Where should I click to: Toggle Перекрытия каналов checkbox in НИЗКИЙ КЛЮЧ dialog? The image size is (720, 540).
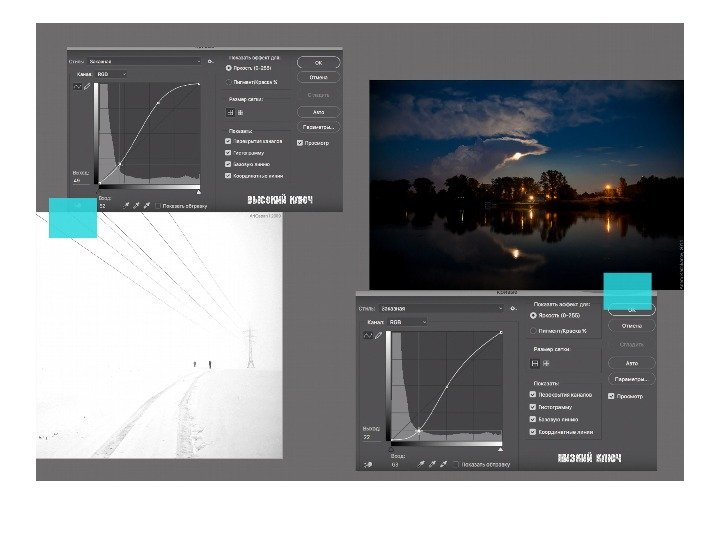[x=533, y=394]
